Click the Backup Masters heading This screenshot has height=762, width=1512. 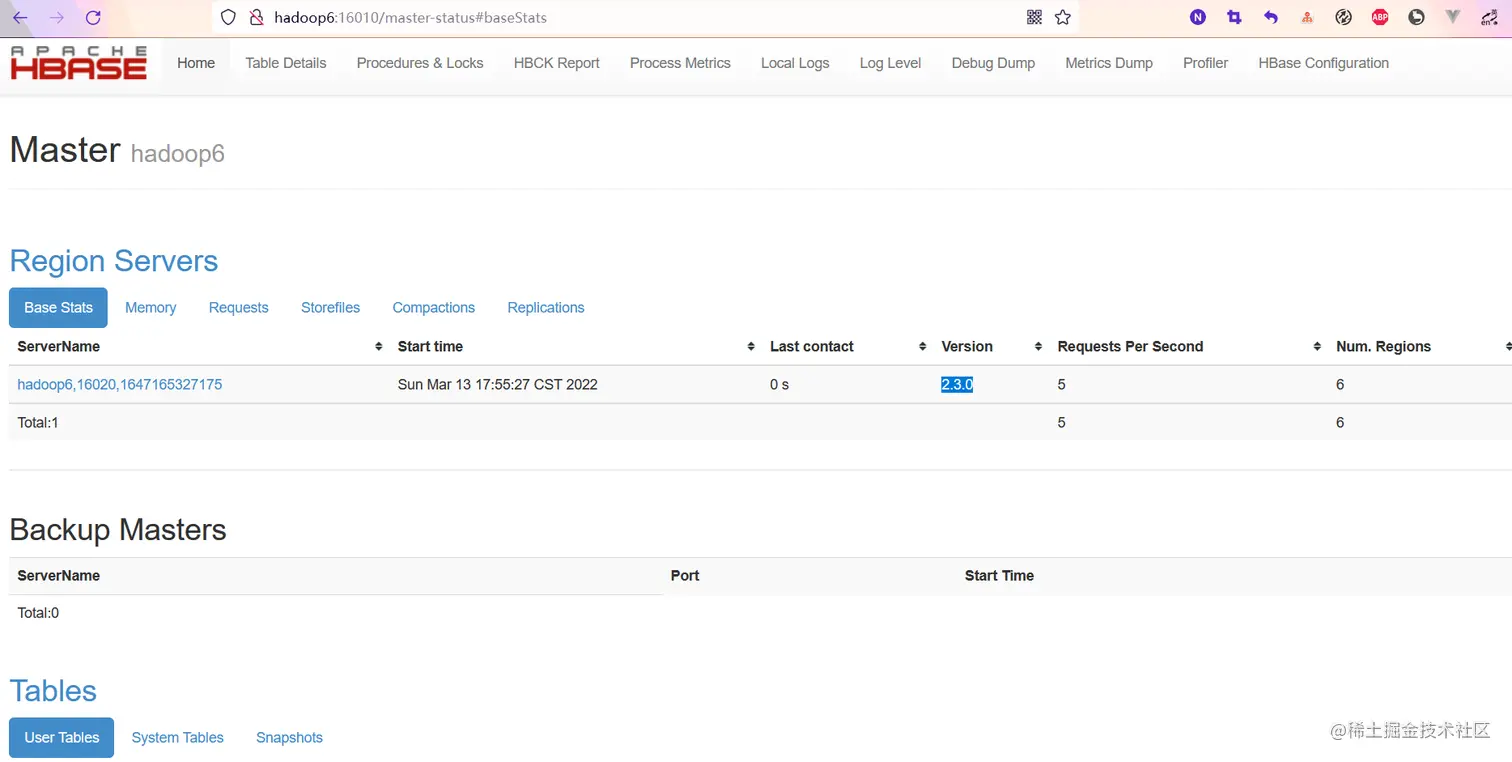click(x=118, y=529)
